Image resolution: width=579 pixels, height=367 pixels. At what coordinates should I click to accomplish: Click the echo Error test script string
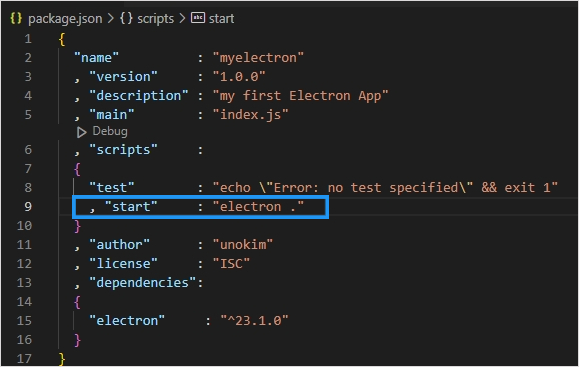point(385,188)
